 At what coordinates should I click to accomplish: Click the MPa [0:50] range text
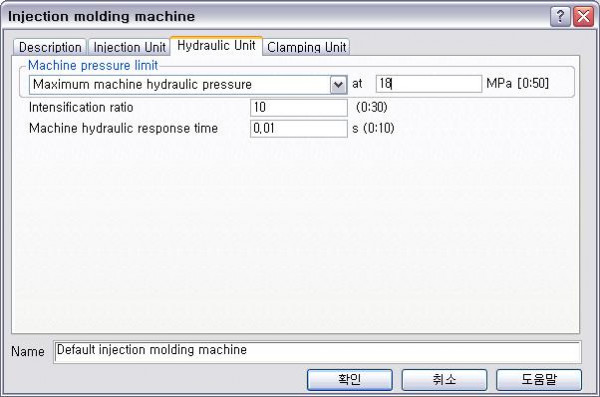pos(517,83)
